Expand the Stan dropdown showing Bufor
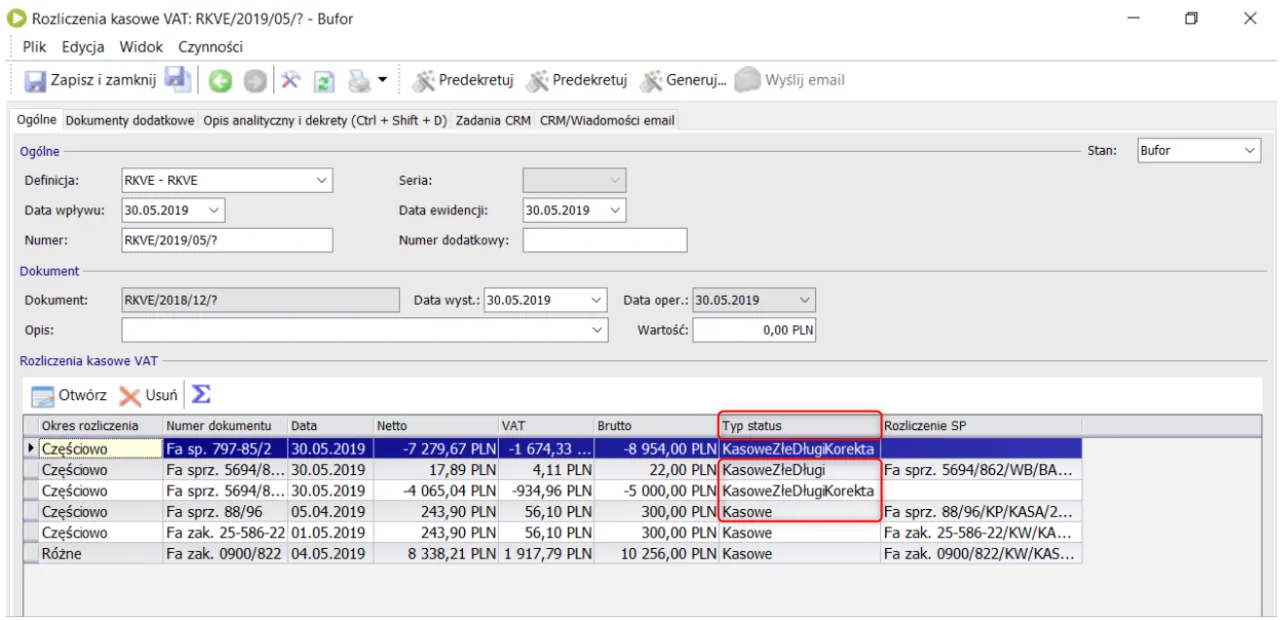Image resolution: width=1280 pixels, height=620 pixels. pyautogui.click(x=1250, y=150)
